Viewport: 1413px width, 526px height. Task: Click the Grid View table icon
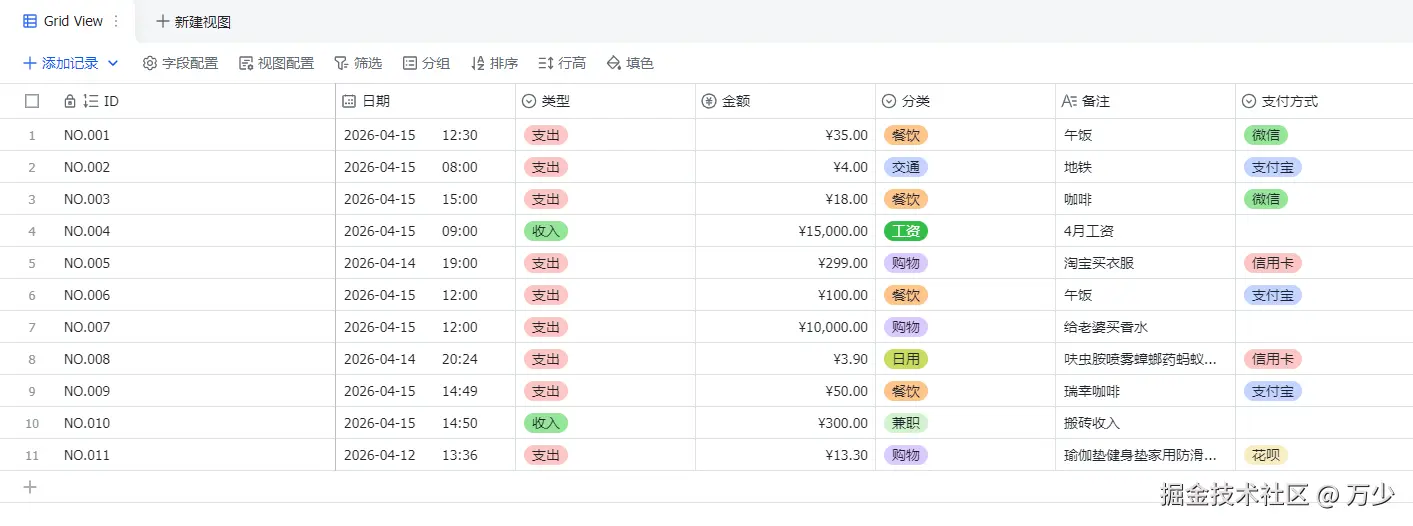[30, 21]
